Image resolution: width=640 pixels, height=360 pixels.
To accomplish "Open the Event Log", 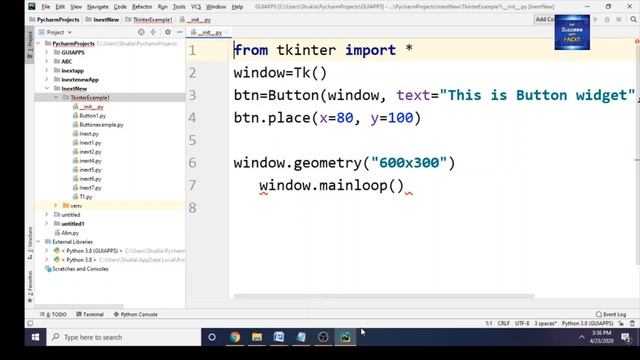I will [611, 314].
